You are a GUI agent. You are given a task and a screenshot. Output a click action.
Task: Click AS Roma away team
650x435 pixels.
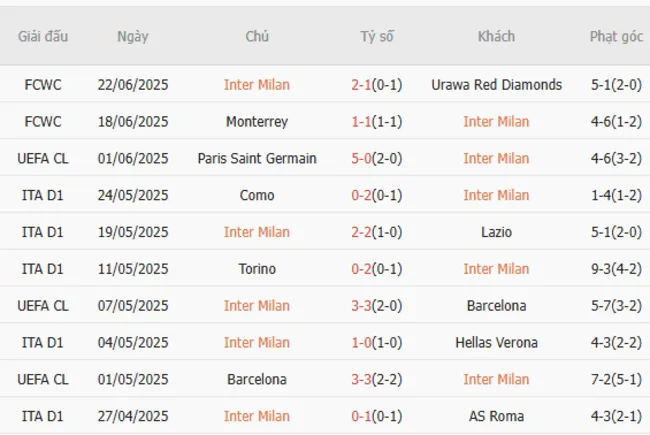(x=496, y=417)
